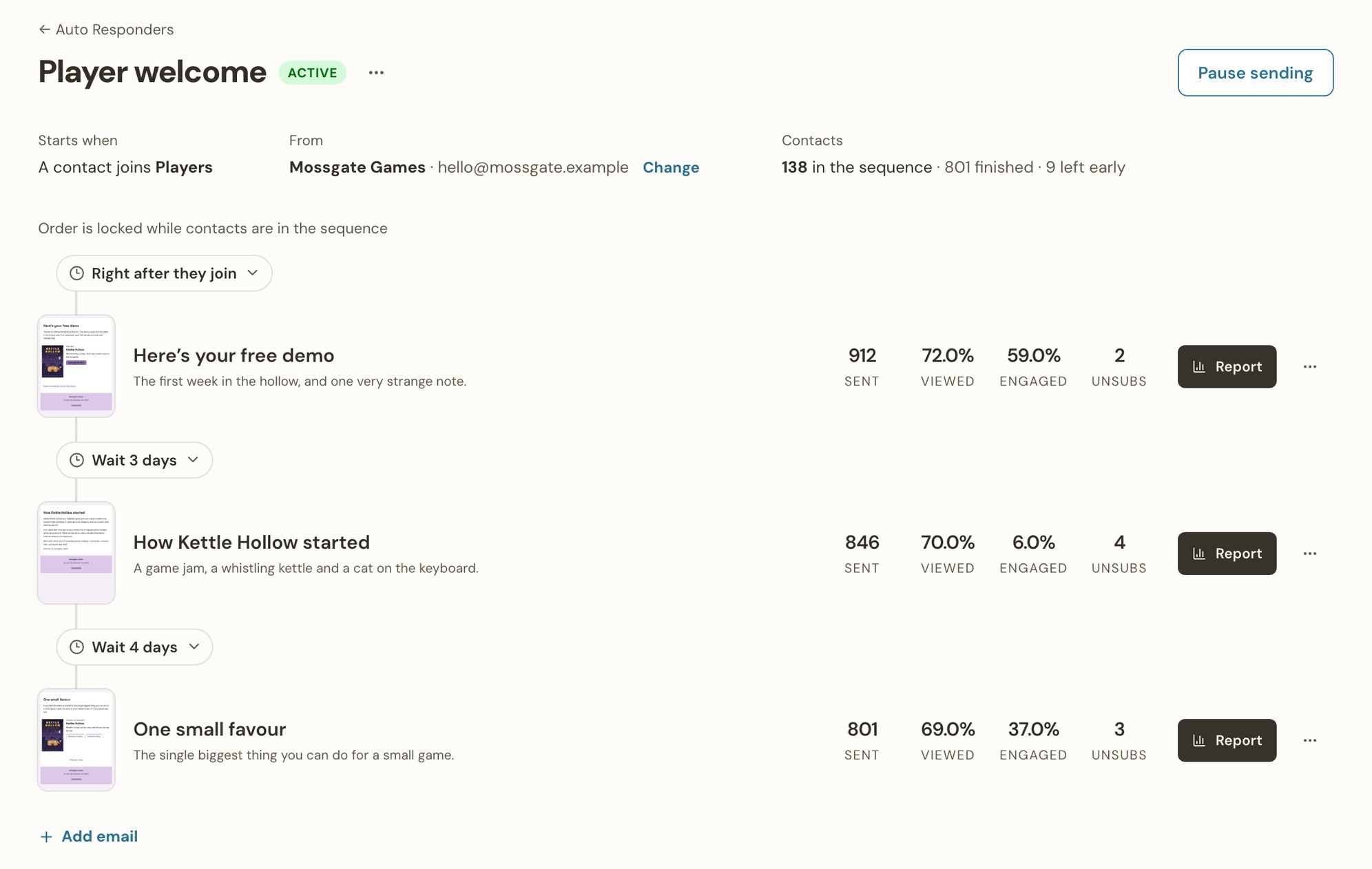Click the 3 UNSUBS stat
1372x869 pixels.
click(1119, 740)
